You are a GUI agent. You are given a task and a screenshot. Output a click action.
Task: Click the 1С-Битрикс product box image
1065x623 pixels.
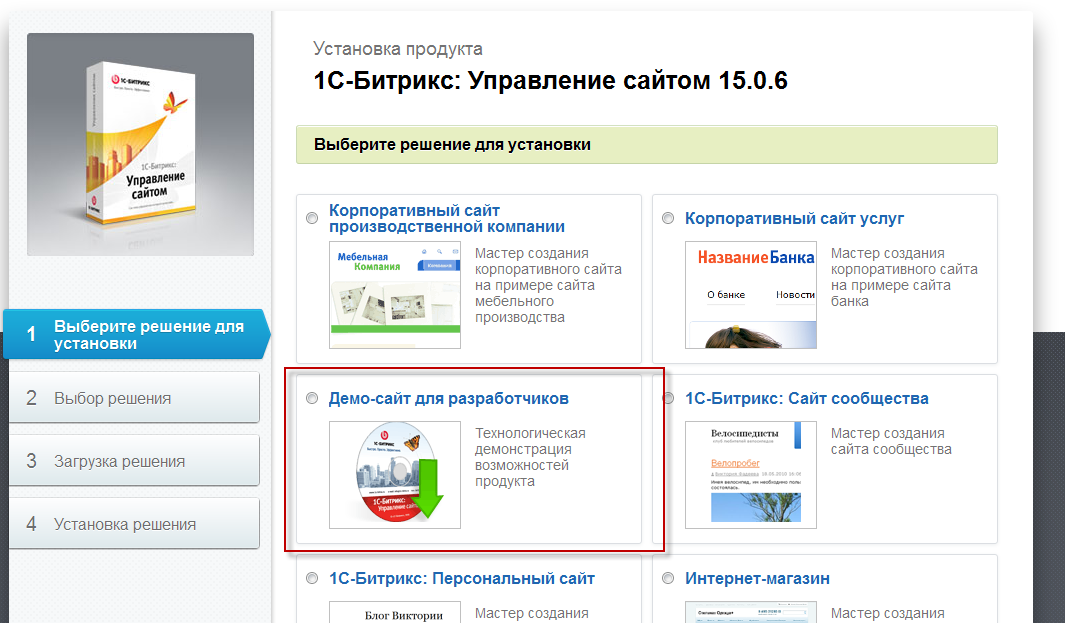coord(141,144)
